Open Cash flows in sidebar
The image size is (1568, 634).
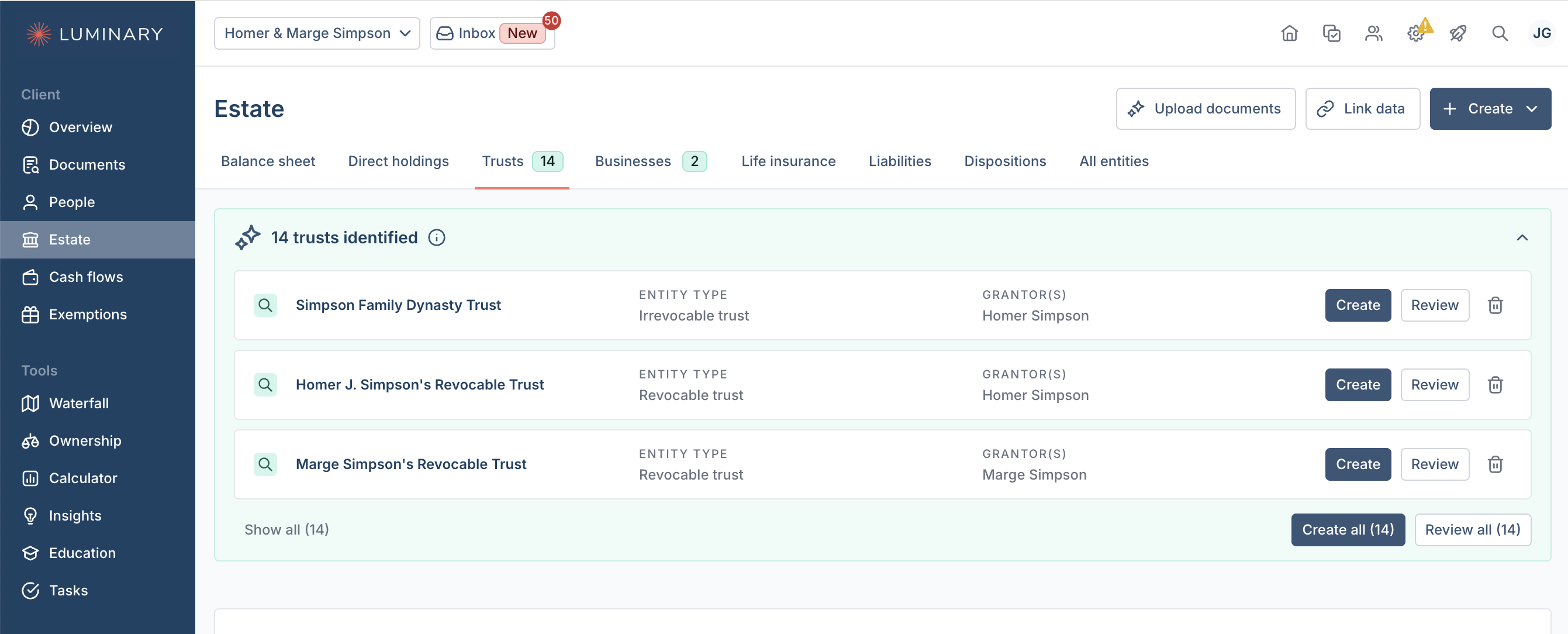coord(98,277)
